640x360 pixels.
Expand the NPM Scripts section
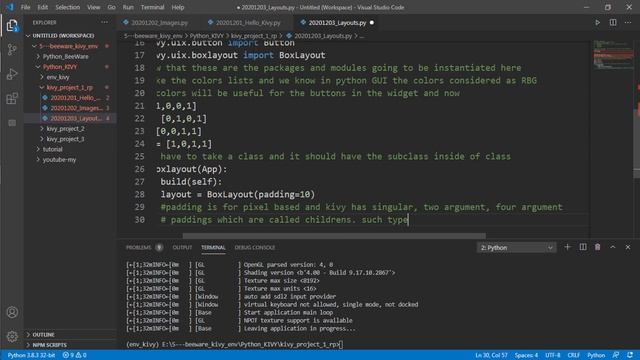click(x=70, y=345)
